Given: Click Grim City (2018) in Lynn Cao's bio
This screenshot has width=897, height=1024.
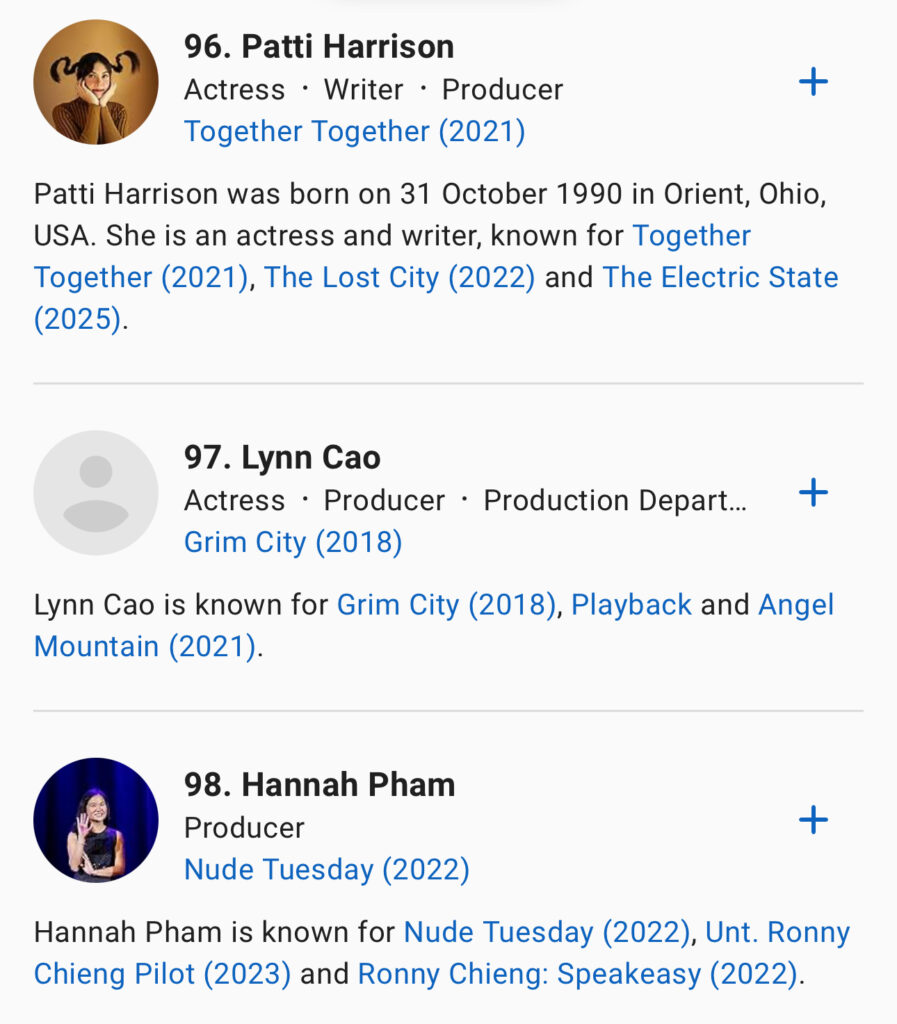Looking at the screenshot, I should pyautogui.click(x=446, y=605).
